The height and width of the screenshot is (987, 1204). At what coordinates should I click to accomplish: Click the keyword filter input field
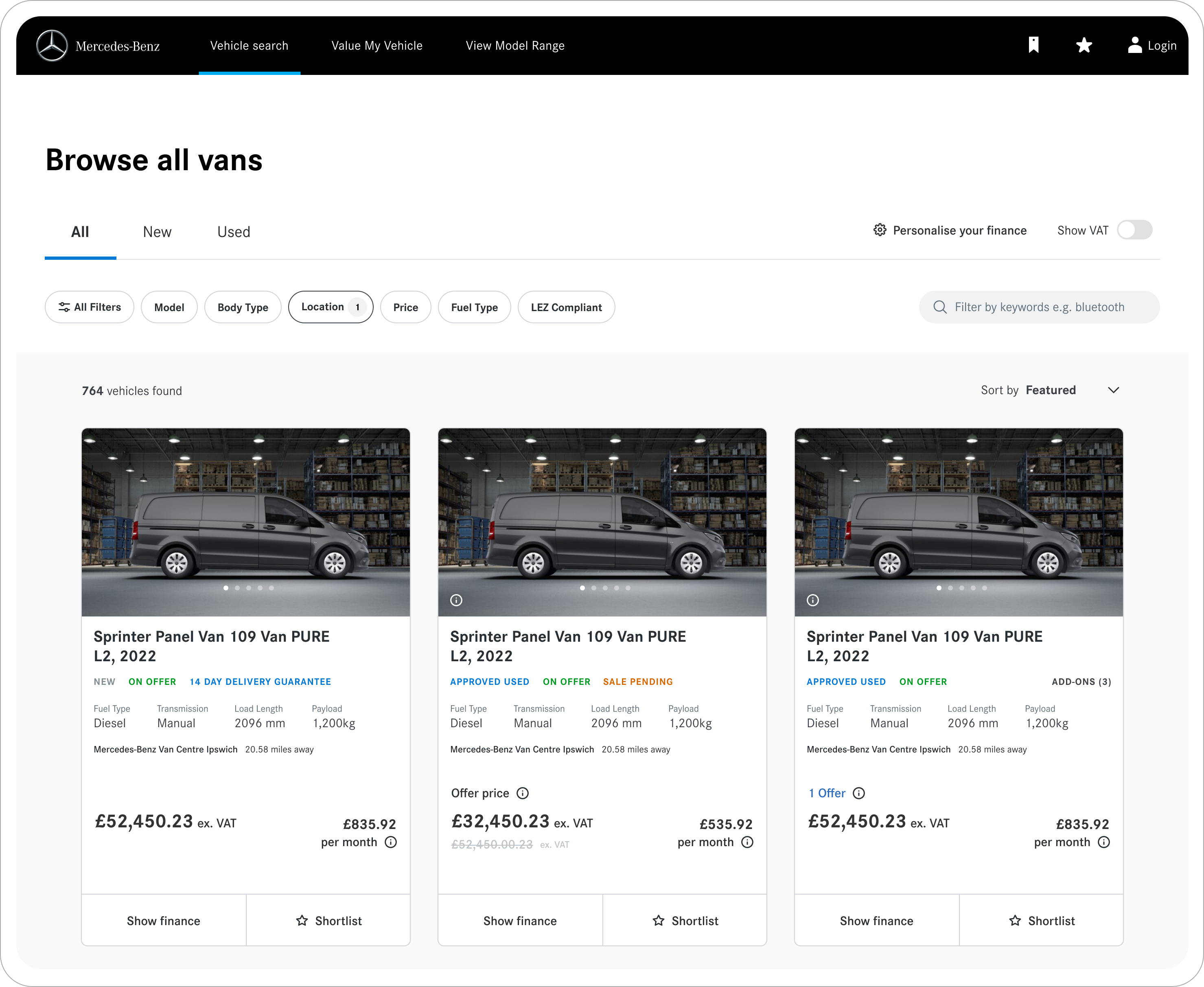tap(1039, 307)
